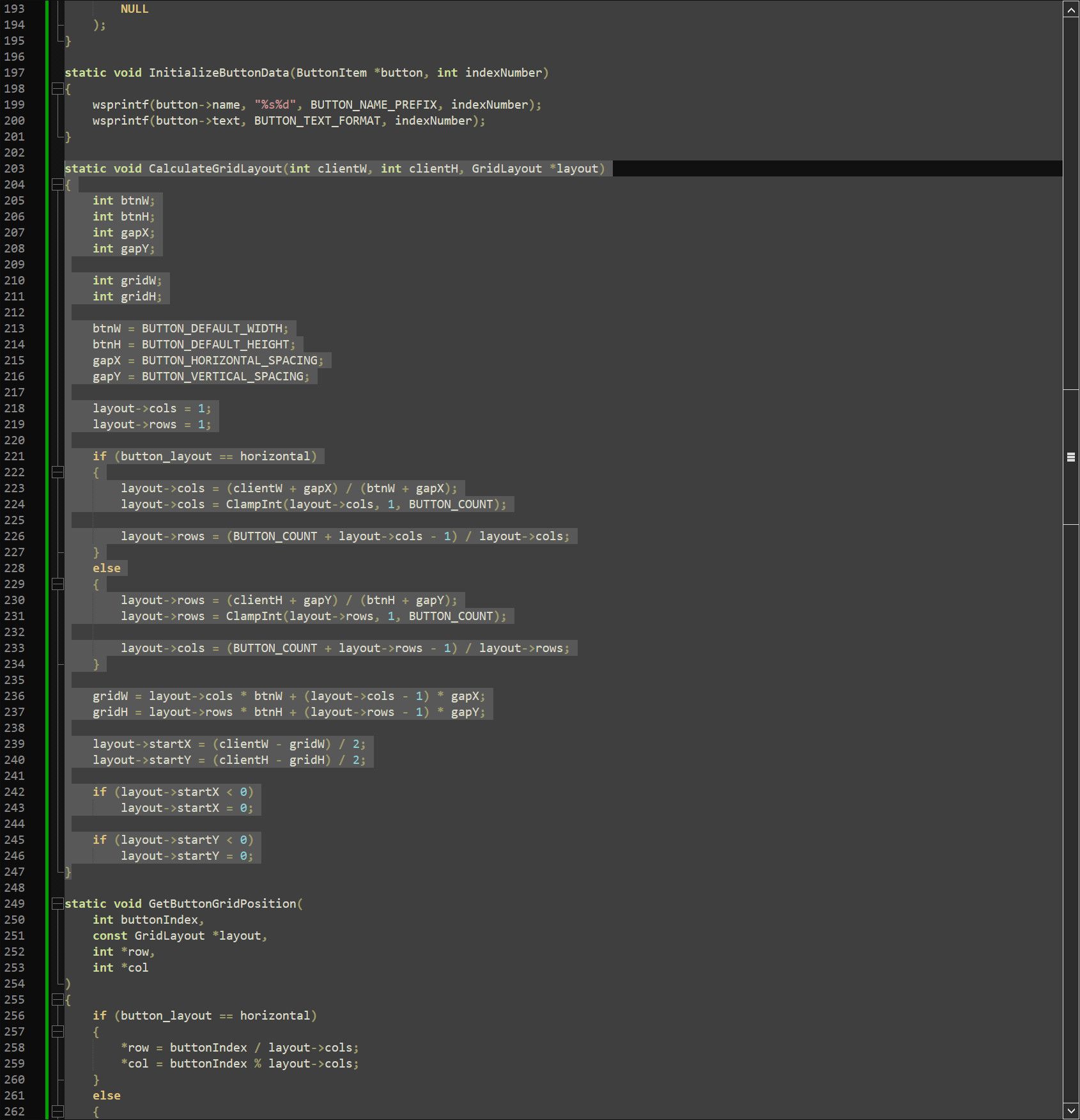Click wsprintf call on line 199

[120, 105]
